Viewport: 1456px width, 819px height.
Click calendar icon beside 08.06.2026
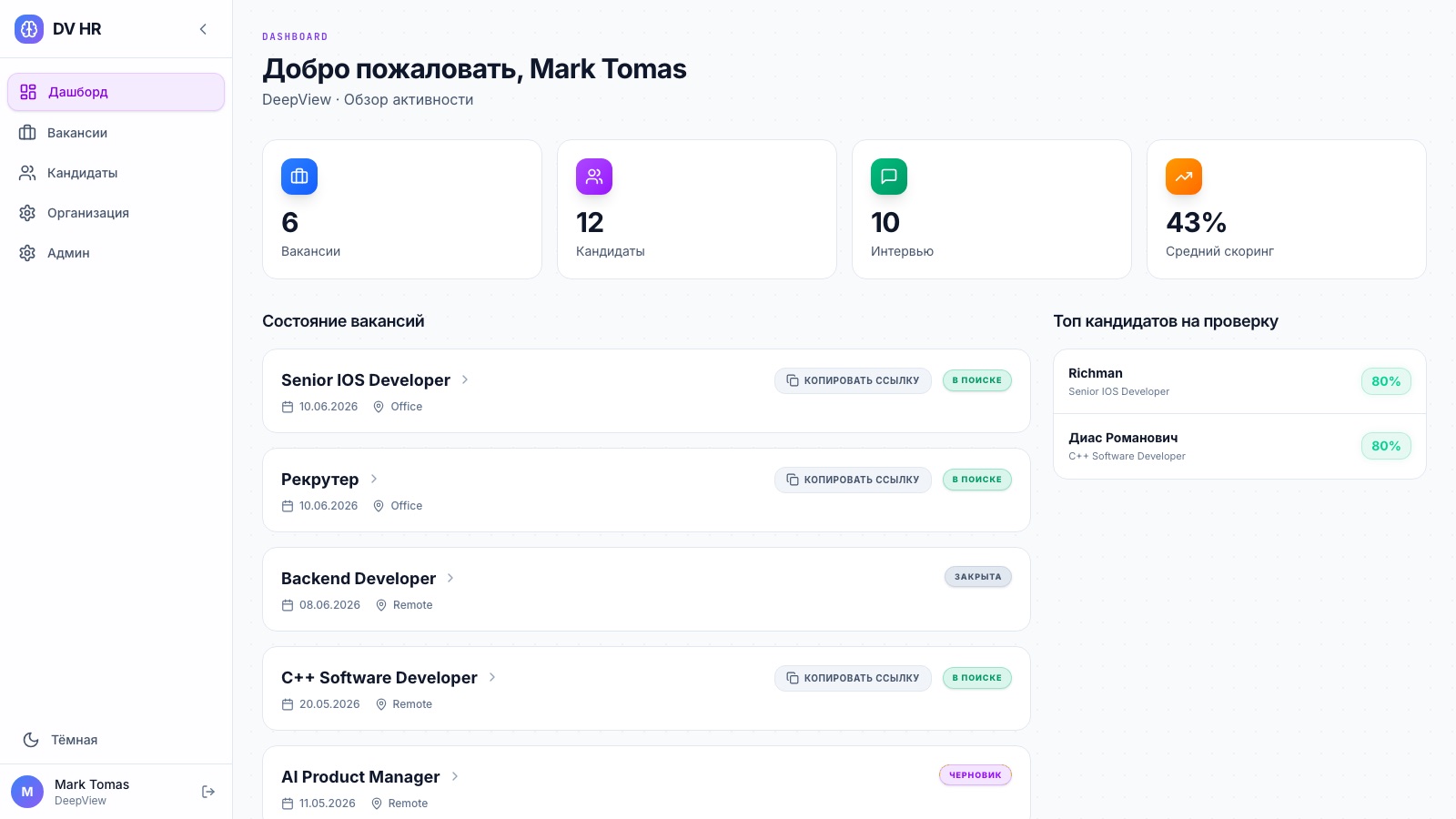point(288,605)
